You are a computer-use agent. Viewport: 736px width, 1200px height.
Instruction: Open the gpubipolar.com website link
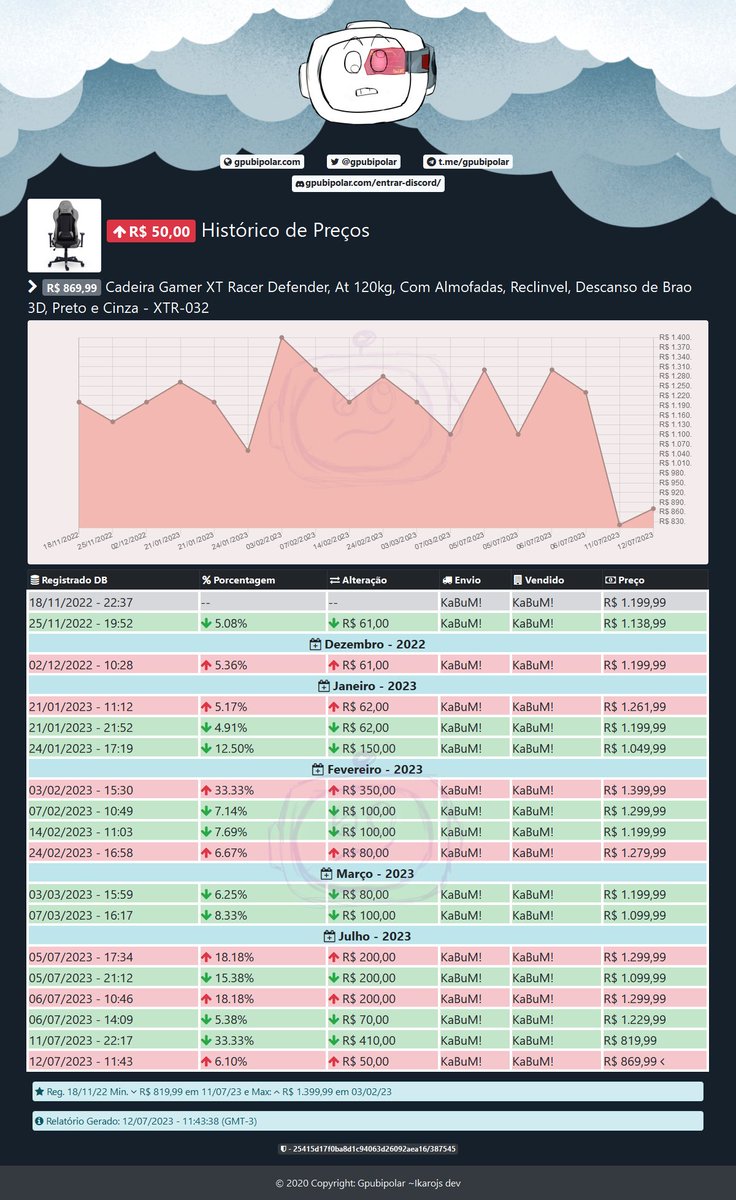pyautogui.click(x=261, y=161)
